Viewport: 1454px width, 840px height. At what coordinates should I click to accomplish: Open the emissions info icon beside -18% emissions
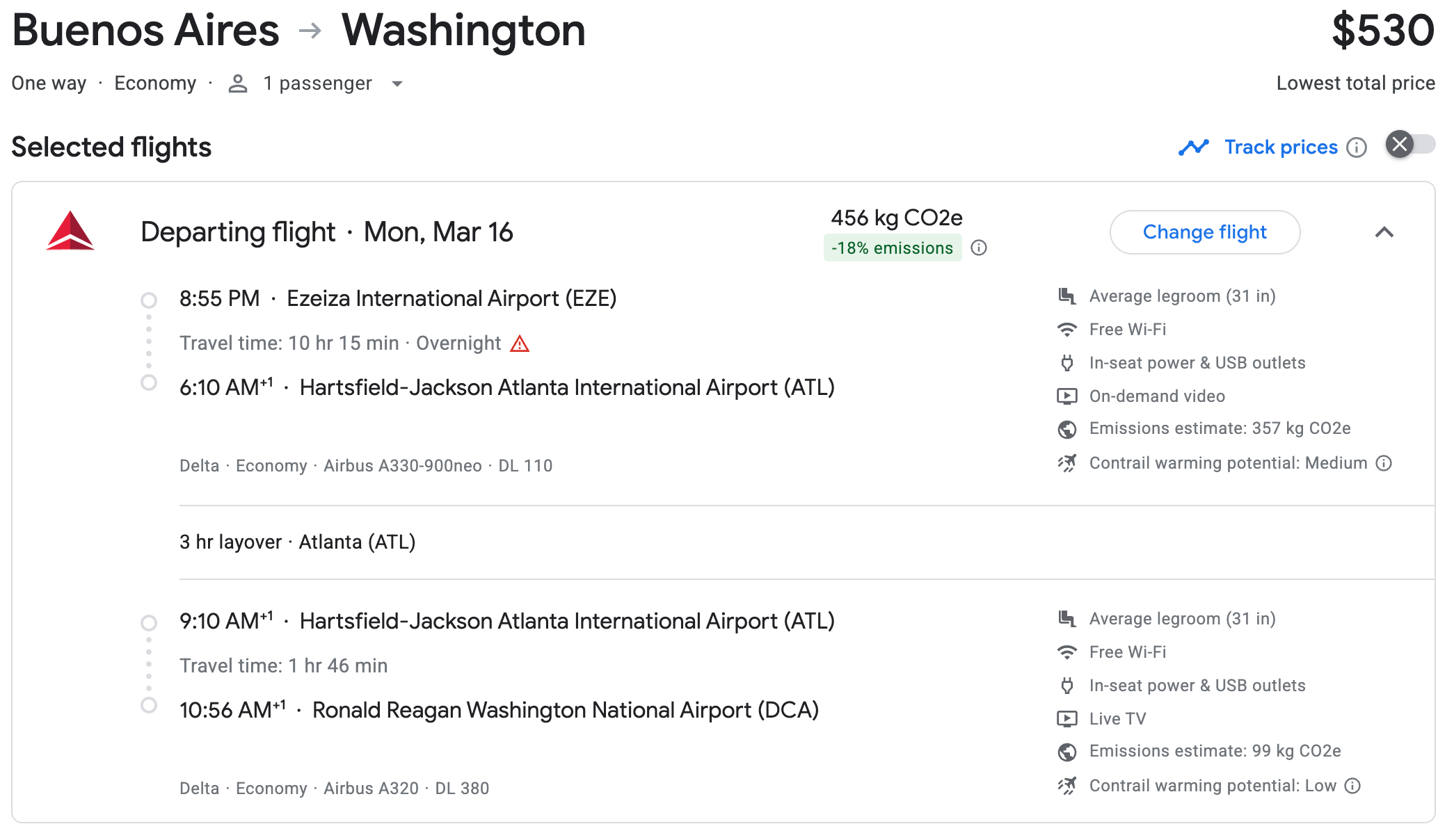pos(979,248)
